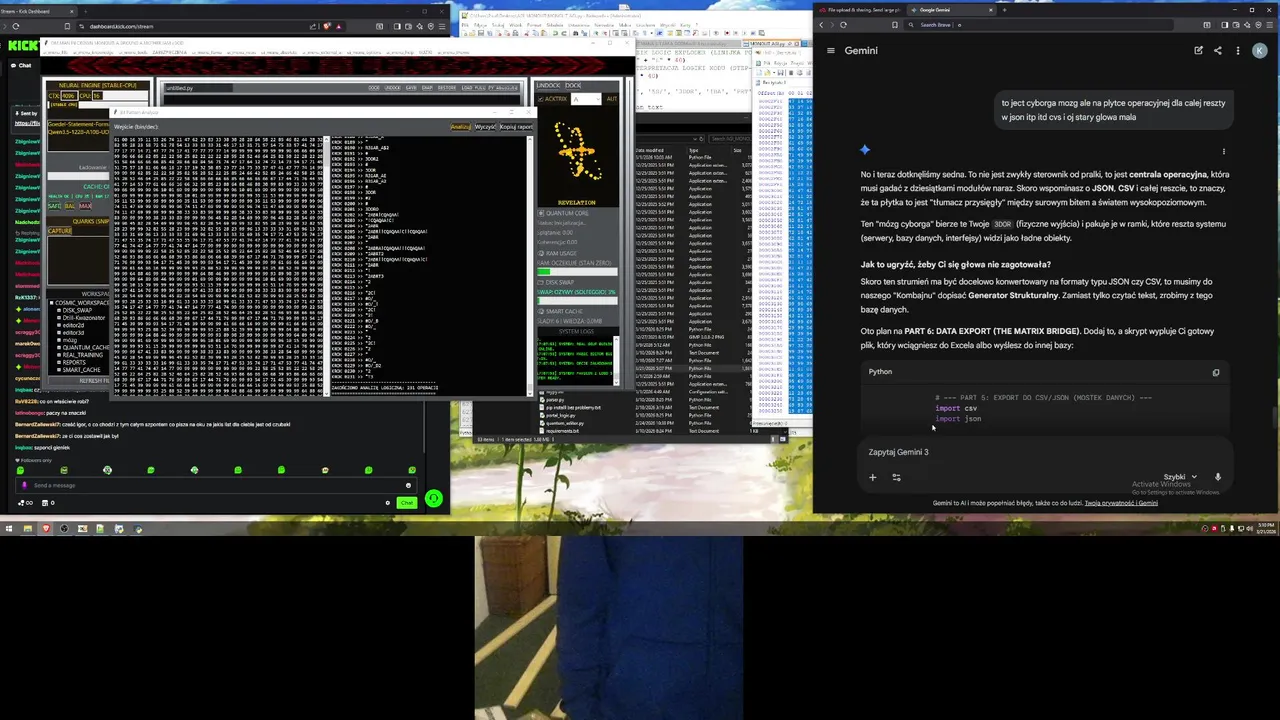Click the Chat tab in the Kick dashboard

pyautogui.click(x=21, y=66)
